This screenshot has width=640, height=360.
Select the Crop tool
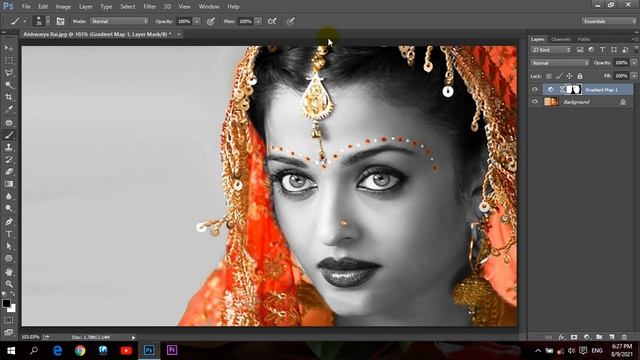[9, 97]
